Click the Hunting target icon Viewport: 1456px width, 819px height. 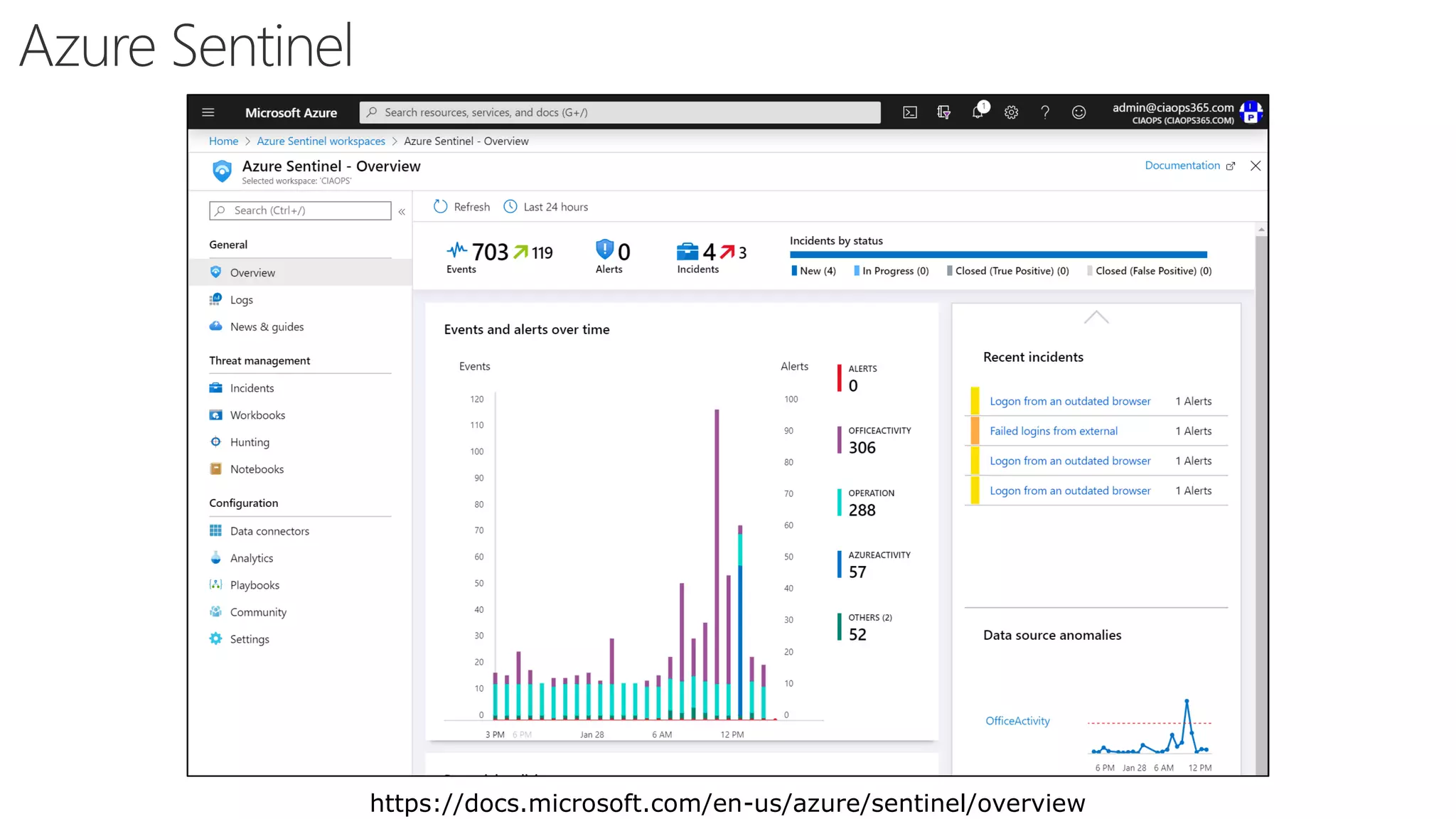tap(215, 441)
